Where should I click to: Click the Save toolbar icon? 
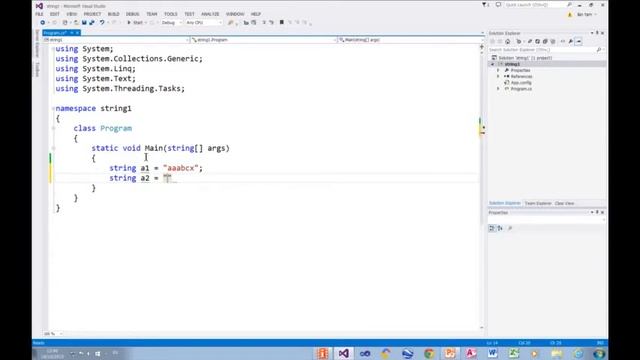84,23
